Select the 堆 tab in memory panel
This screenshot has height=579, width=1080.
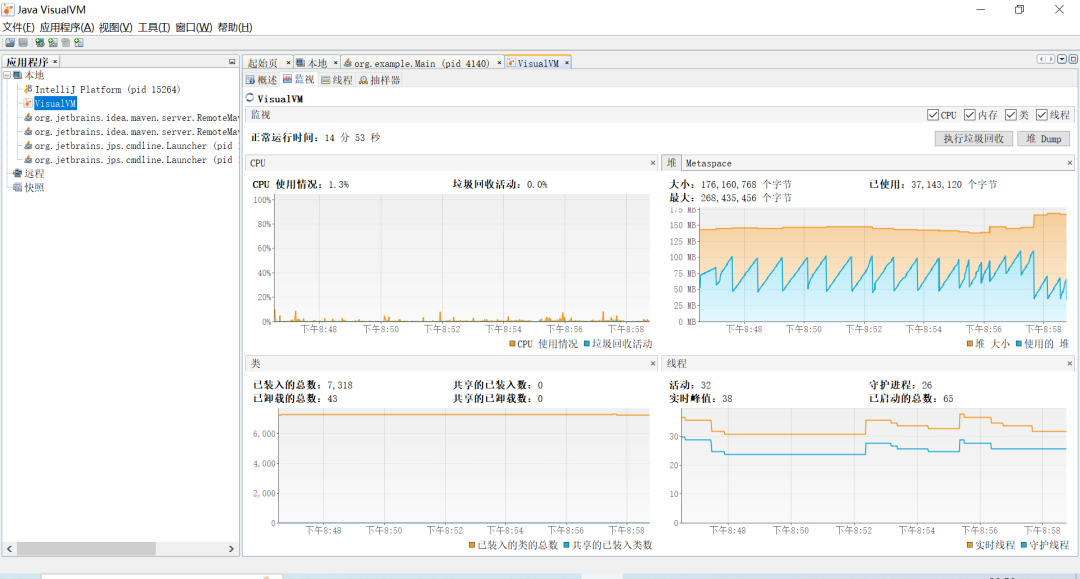(x=672, y=162)
